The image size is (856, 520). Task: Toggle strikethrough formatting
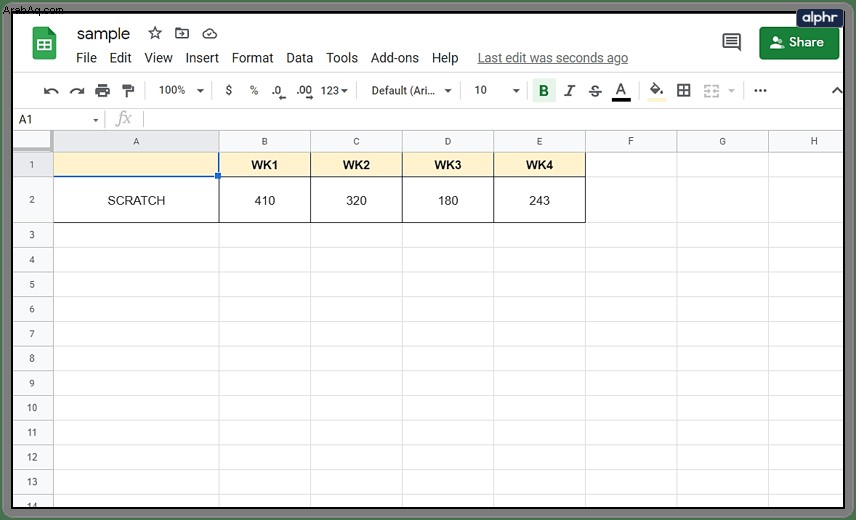point(595,91)
